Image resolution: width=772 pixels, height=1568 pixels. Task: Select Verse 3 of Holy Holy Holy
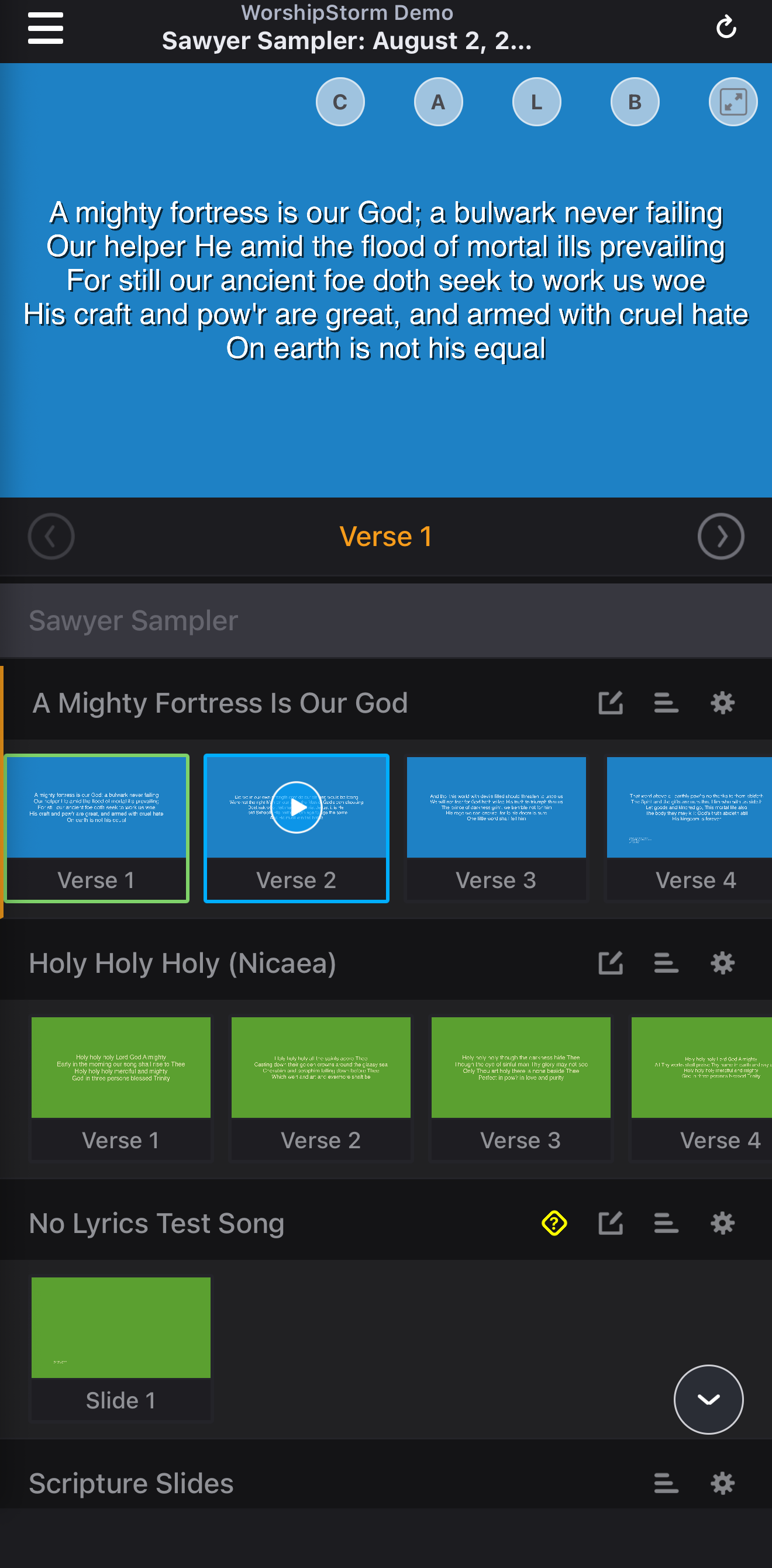click(x=521, y=1089)
